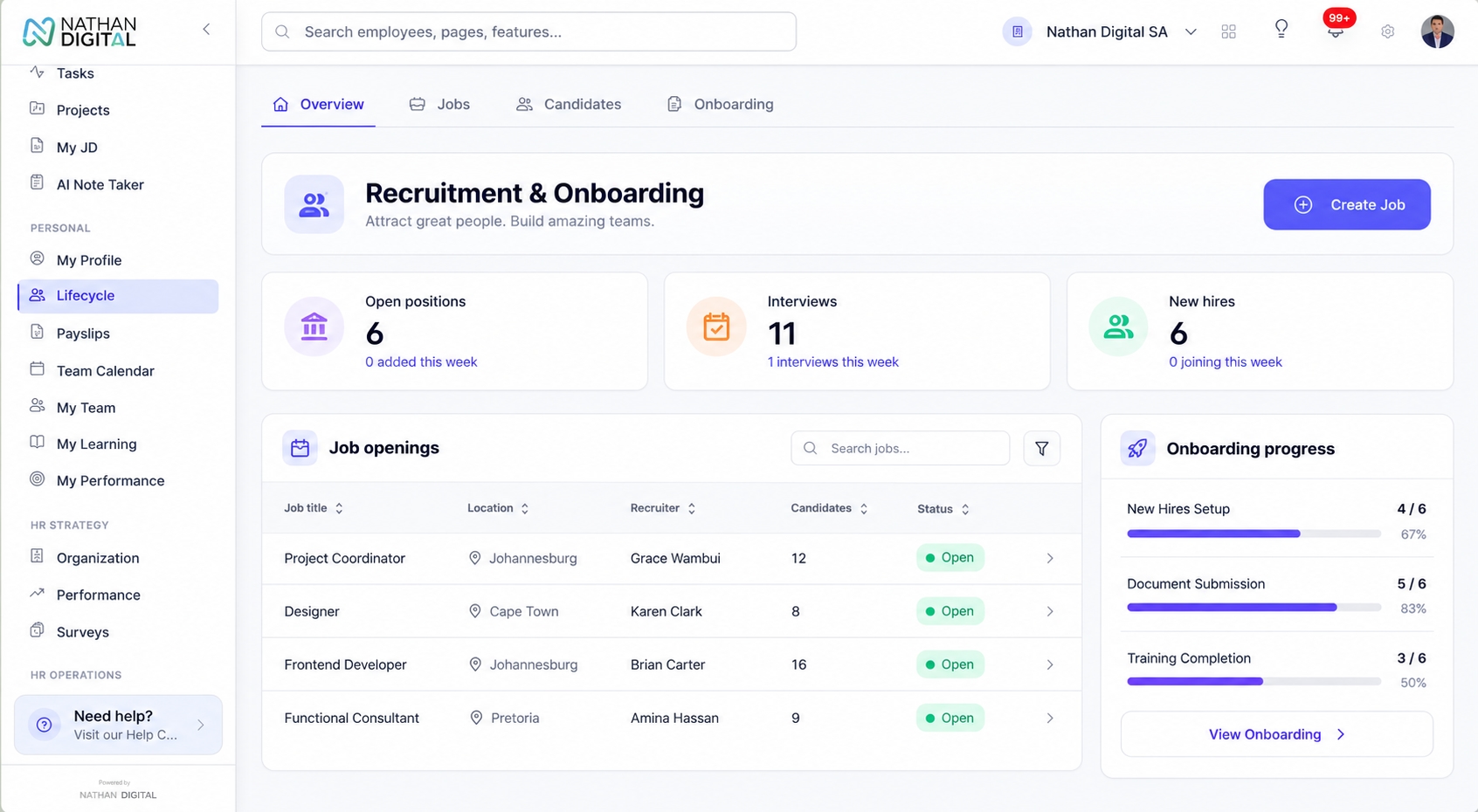Click the AI Note Taker icon
Screen dimensions: 1478x812
tap(37, 183)
